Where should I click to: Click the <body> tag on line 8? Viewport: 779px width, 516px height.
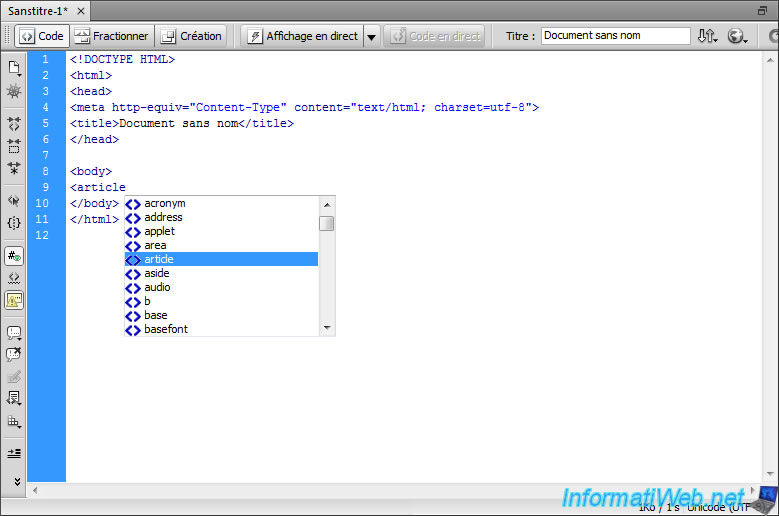pyautogui.click(x=91, y=171)
